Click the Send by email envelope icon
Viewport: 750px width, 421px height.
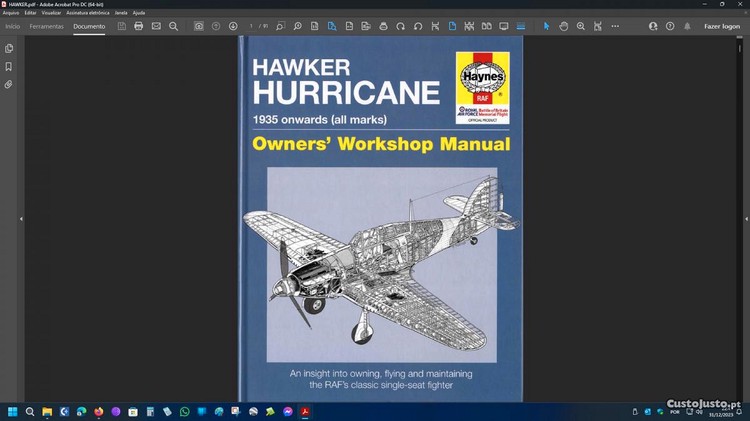click(x=156, y=26)
